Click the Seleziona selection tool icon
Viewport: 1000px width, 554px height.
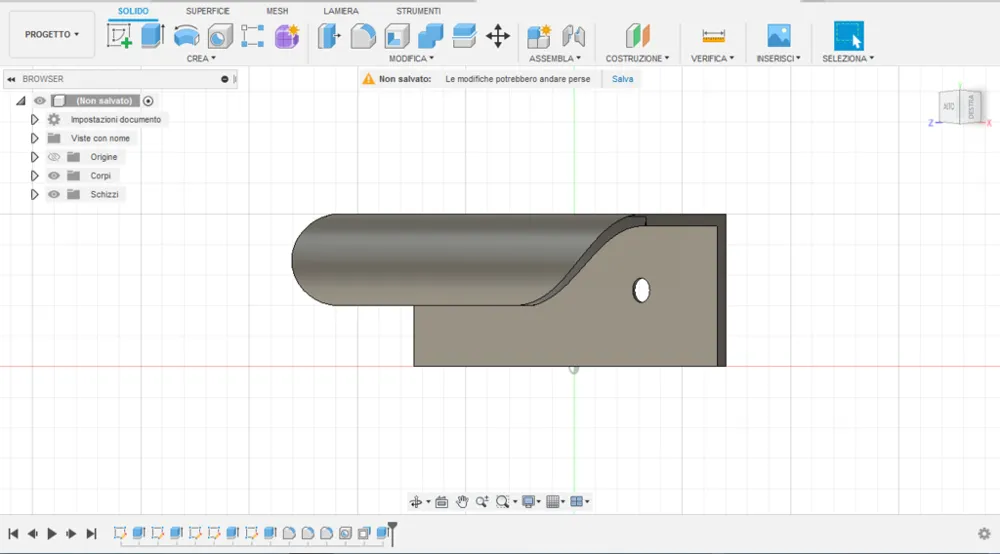(x=849, y=36)
